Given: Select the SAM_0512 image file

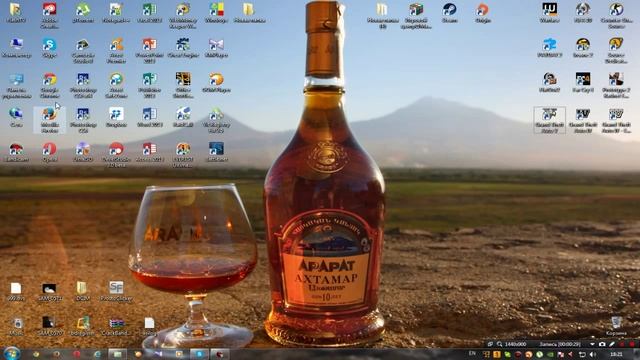Looking at the screenshot, I should pyautogui.click(x=49, y=291).
